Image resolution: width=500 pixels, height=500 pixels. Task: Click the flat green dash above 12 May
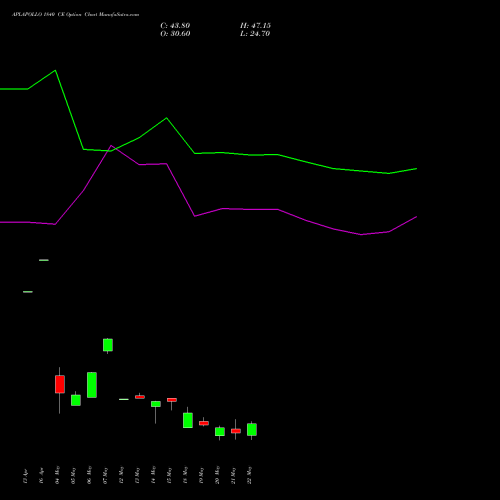point(124,399)
